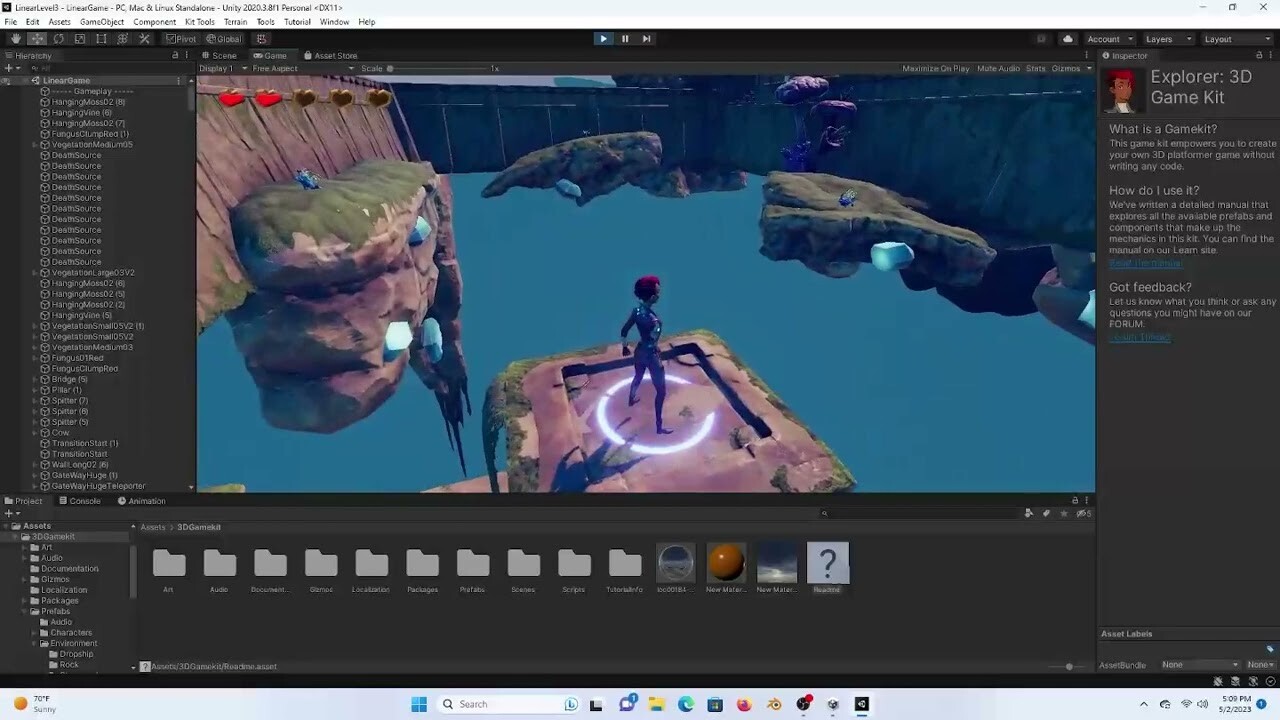
Task: Select the Hand tool in the toolbar
Action: tap(14, 38)
